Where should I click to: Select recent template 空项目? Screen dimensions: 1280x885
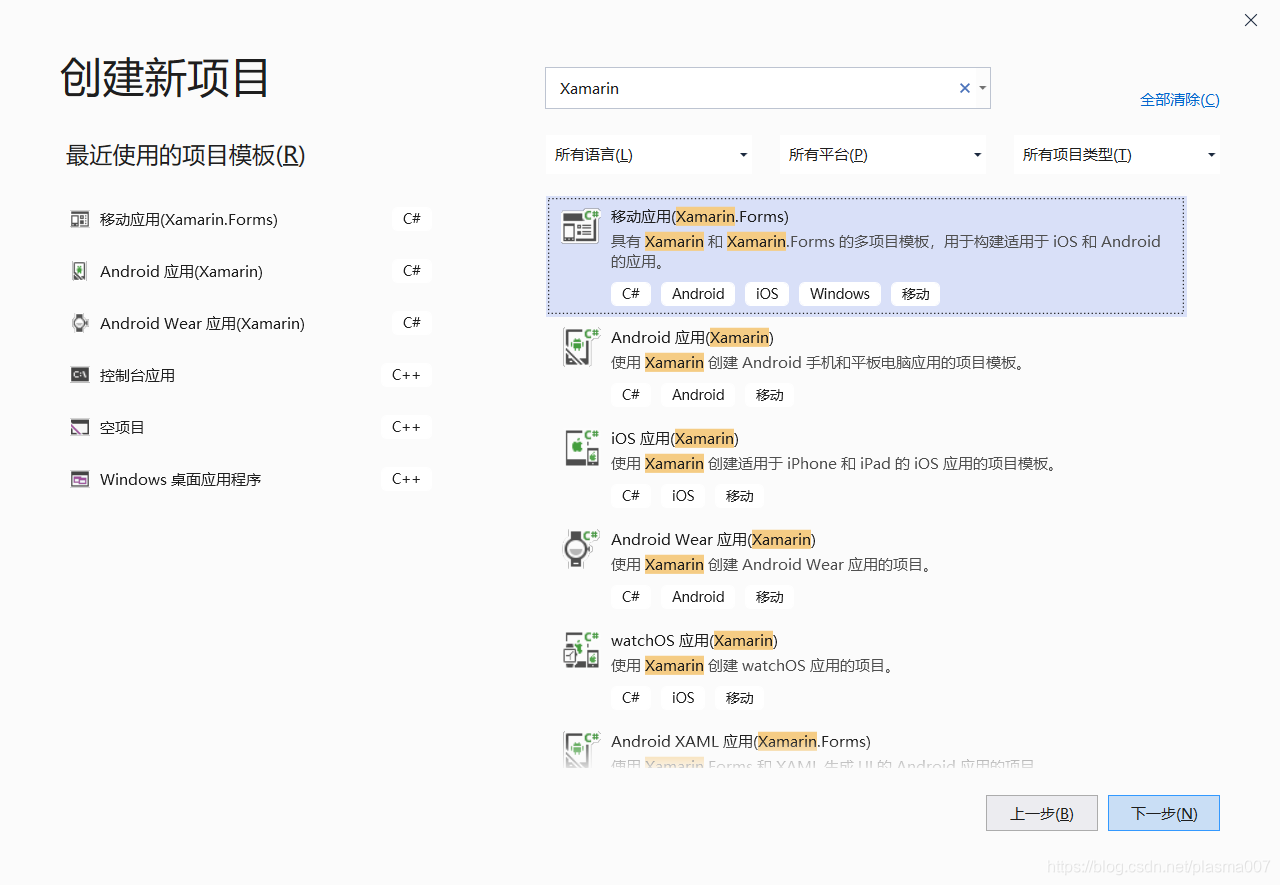click(250, 427)
